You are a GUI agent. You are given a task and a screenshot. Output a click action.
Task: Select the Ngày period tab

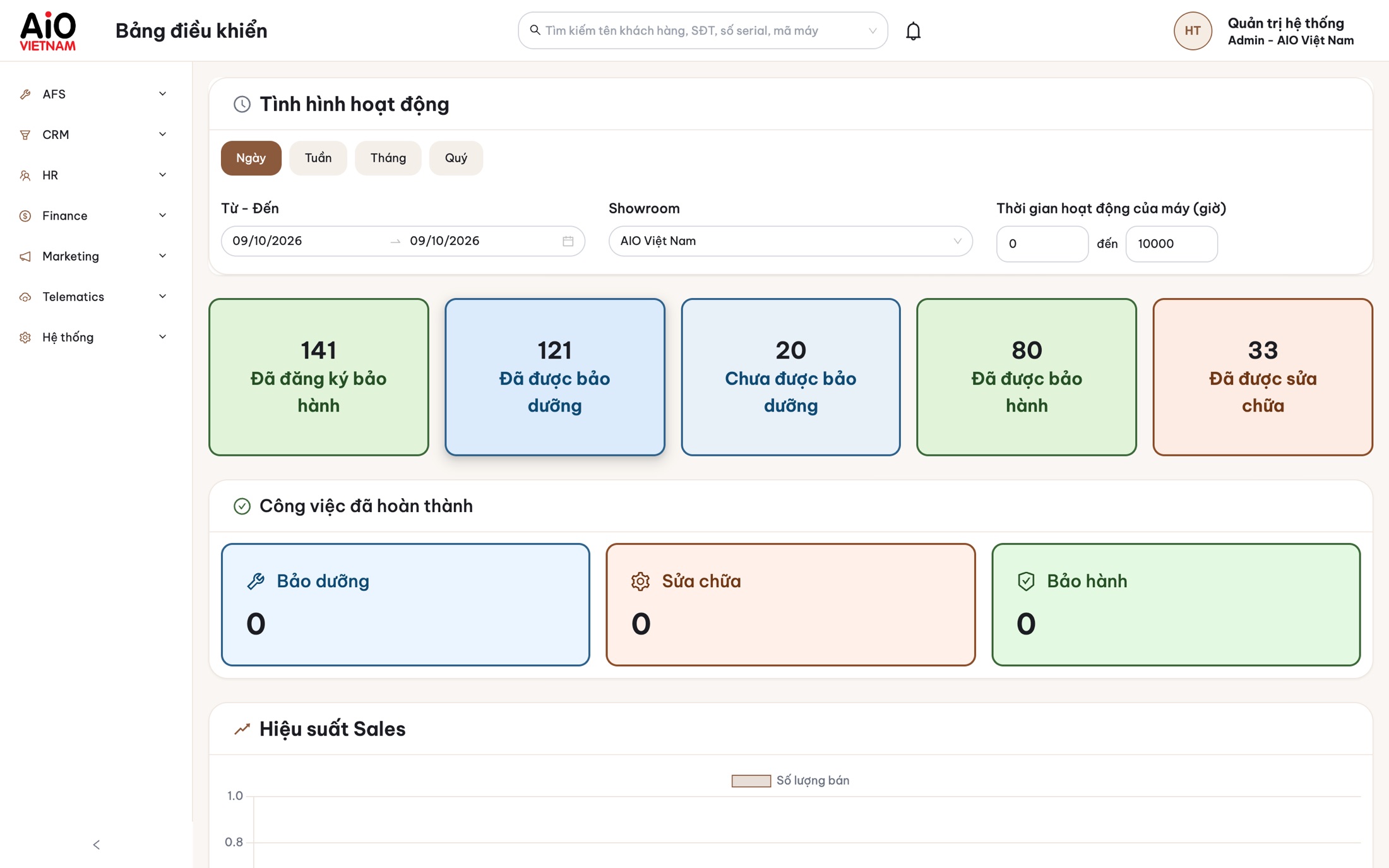251,158
